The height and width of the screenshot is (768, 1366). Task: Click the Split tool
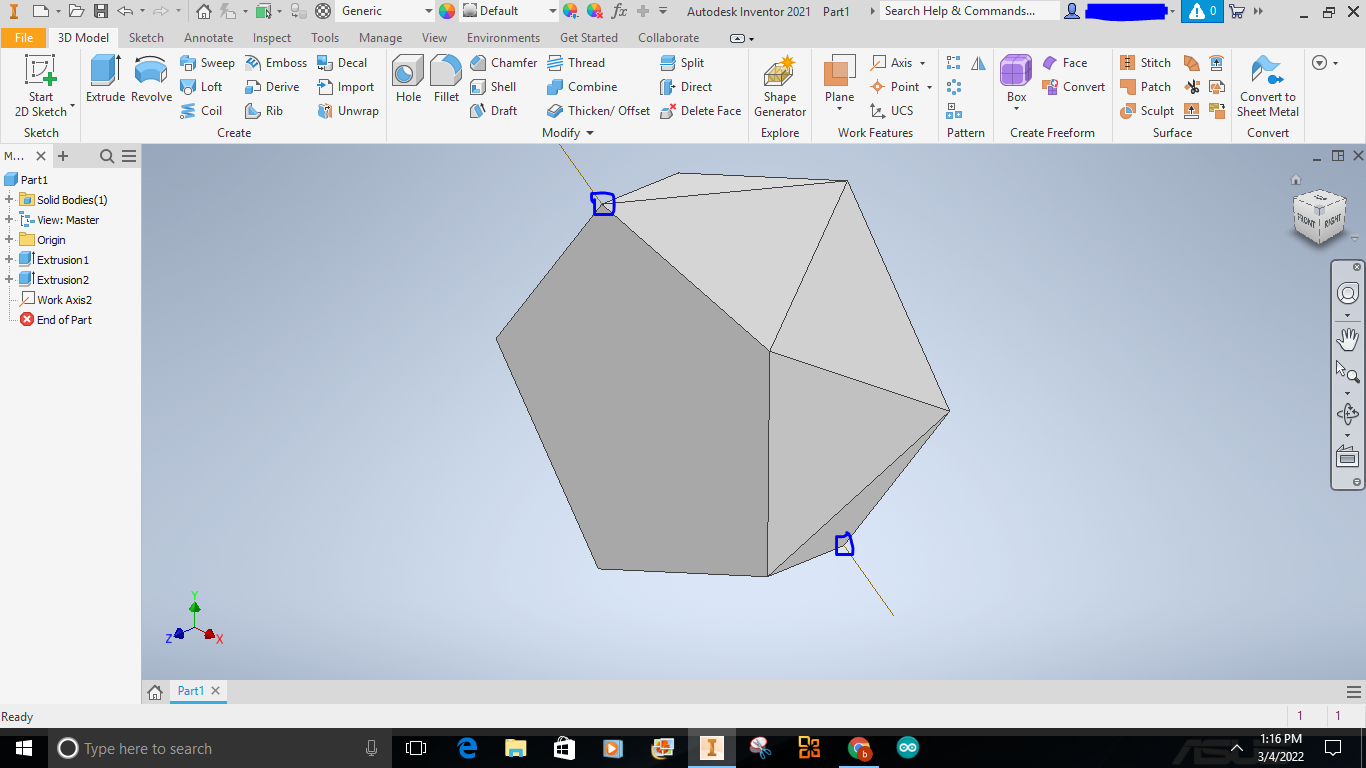click(x=682, y=62)
